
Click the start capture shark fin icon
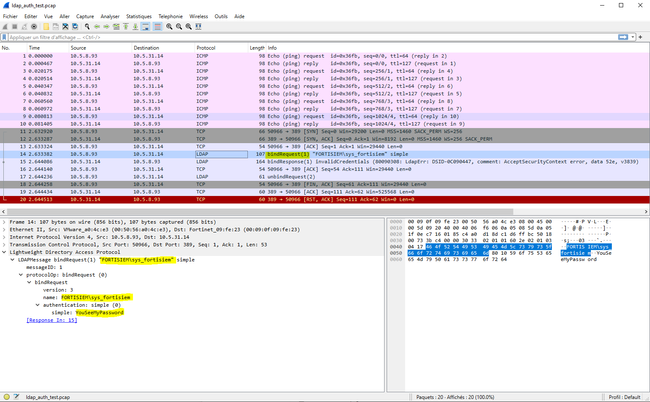click(x=6, y=27)
